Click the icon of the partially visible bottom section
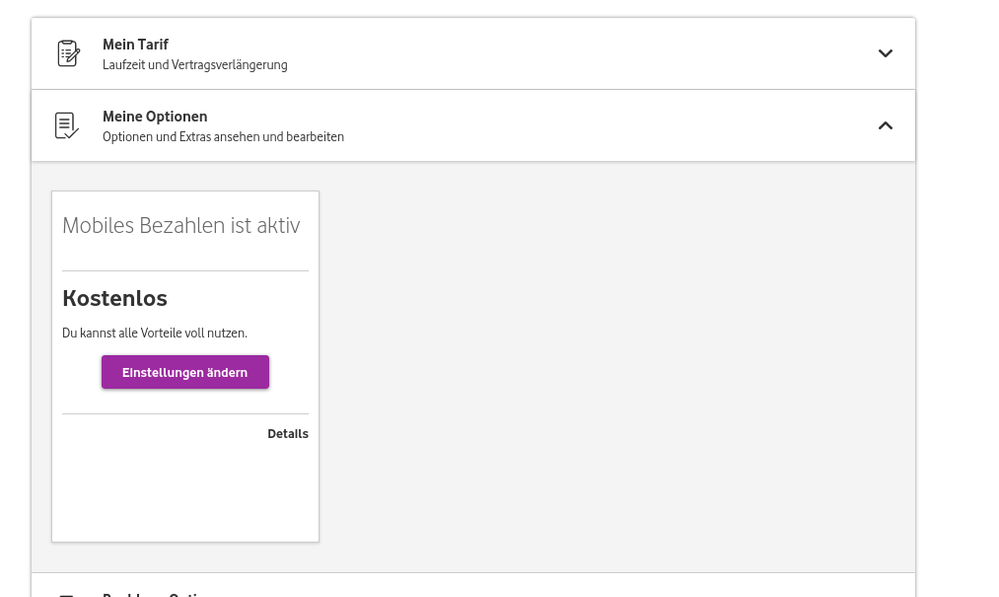Image resolution: width=999 pixels, height=597 pixels. tap(67, 593)
